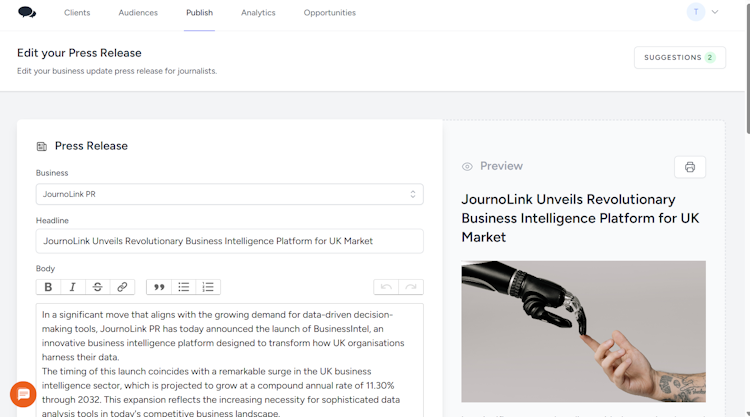The width and height of the screenshot is (750, 417).
Task: Click the speech bubble logo icon
Action: pos(27,12)
